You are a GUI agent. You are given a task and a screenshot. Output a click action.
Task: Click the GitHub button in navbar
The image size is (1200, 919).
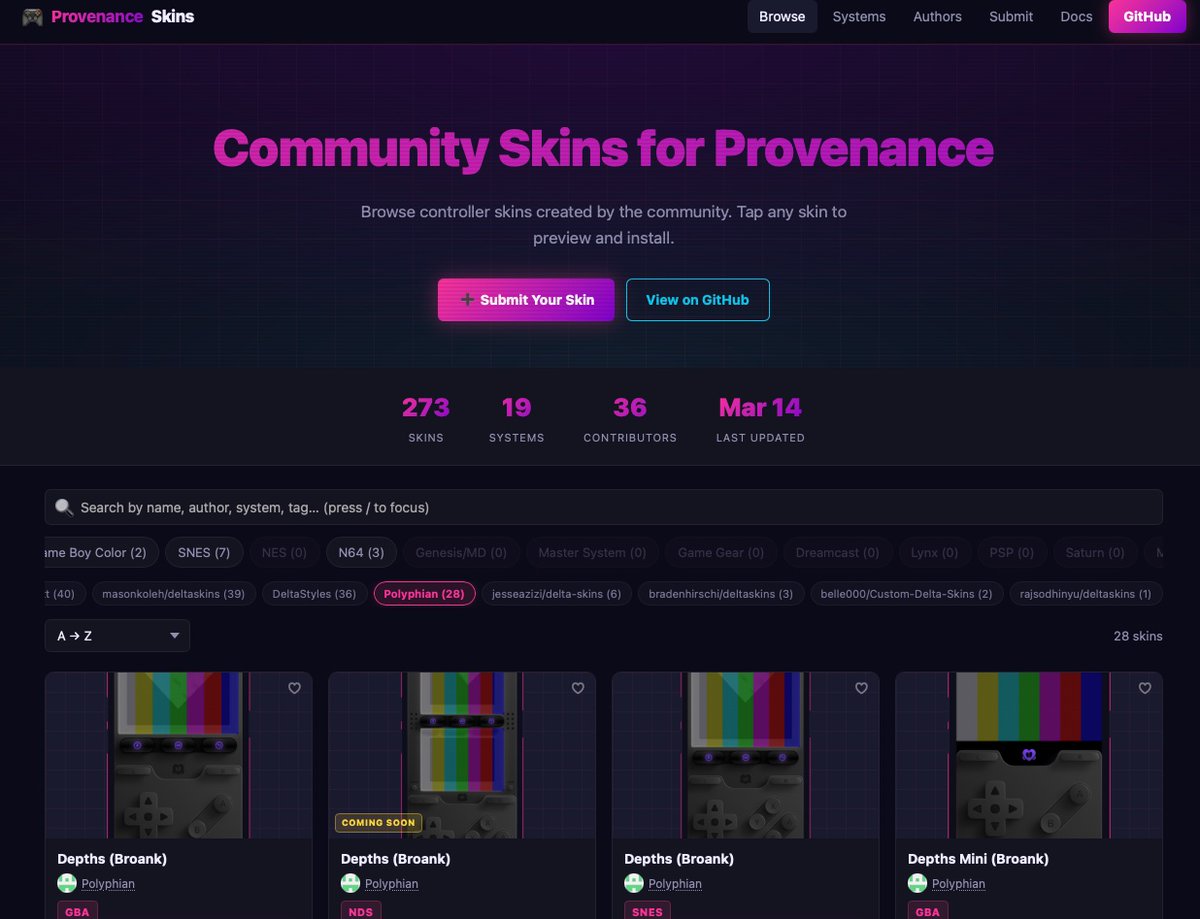pos(1147,17)
